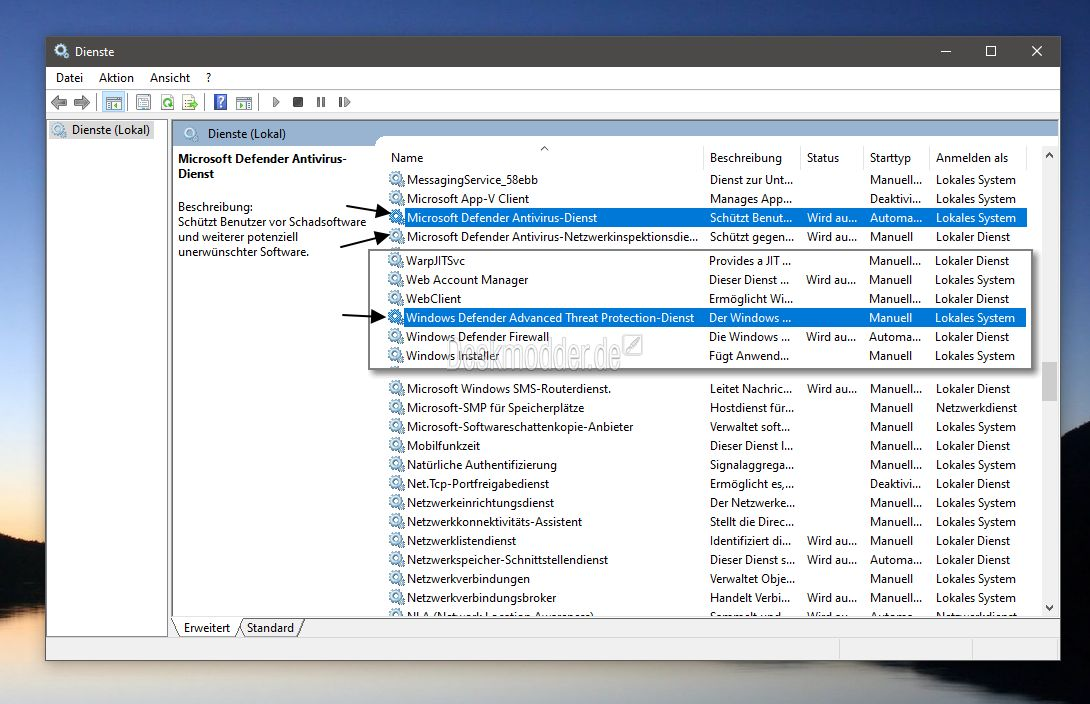1090x704 pixels.
Task: Click the Pause service icon
Action: tap(320, 102)
